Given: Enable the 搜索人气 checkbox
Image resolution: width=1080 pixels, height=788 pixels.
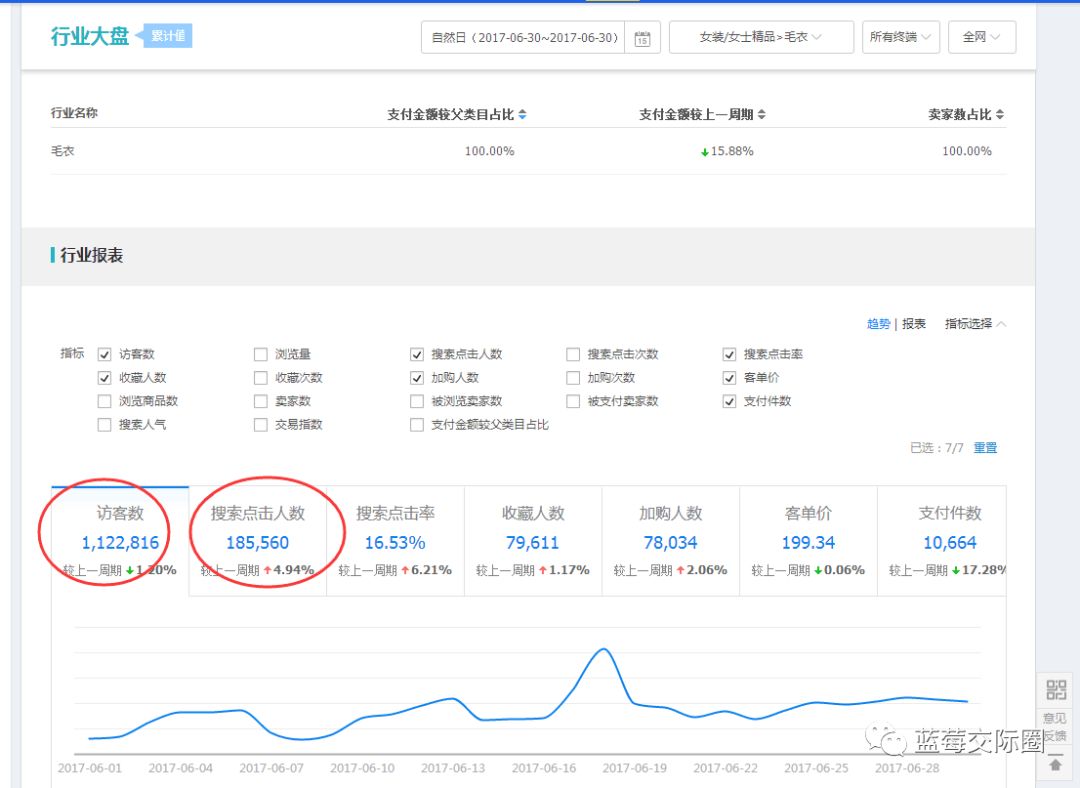Looking at the screenshot, I should (104, 424).
